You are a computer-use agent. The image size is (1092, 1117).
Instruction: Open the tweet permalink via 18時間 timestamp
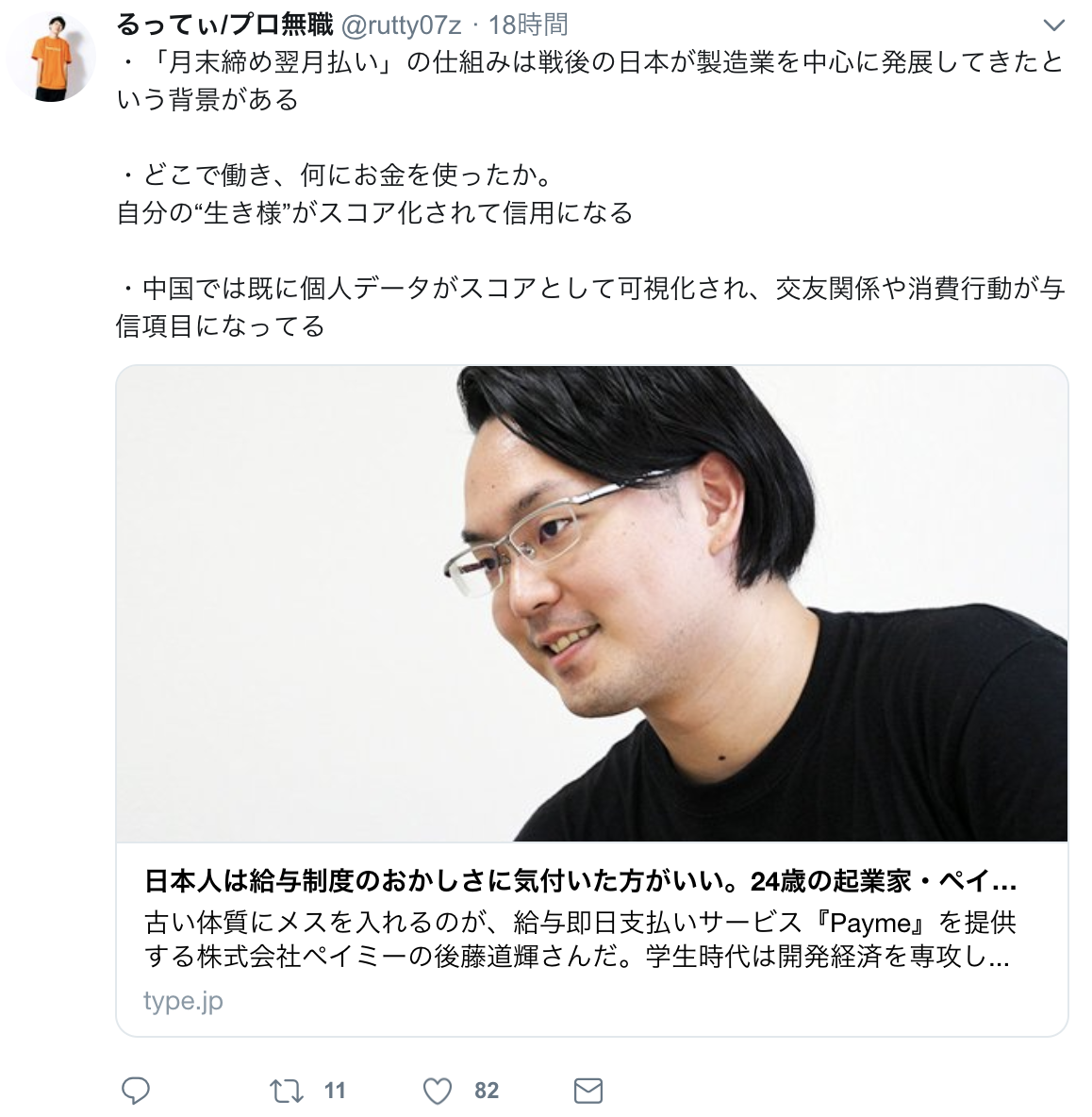(527, 25)
